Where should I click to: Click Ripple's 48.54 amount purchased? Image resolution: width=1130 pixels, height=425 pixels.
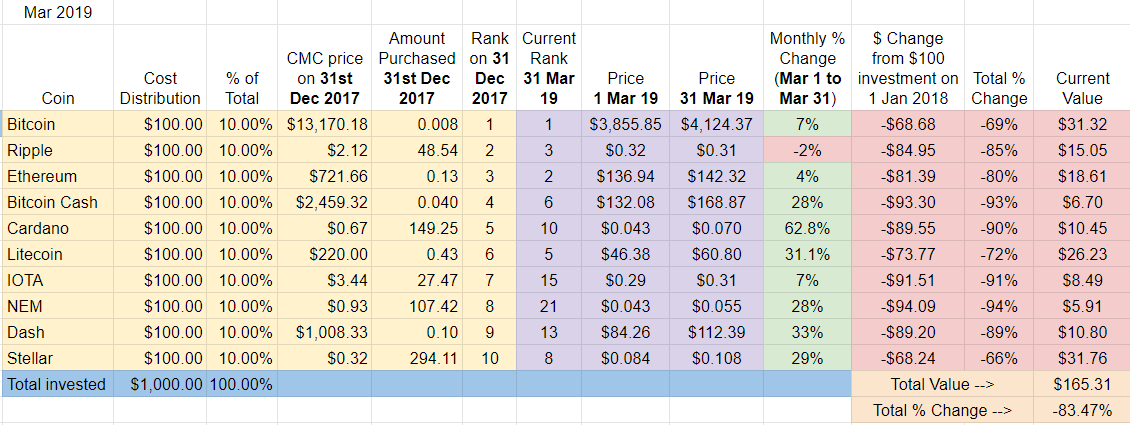(x=417, y=151)
